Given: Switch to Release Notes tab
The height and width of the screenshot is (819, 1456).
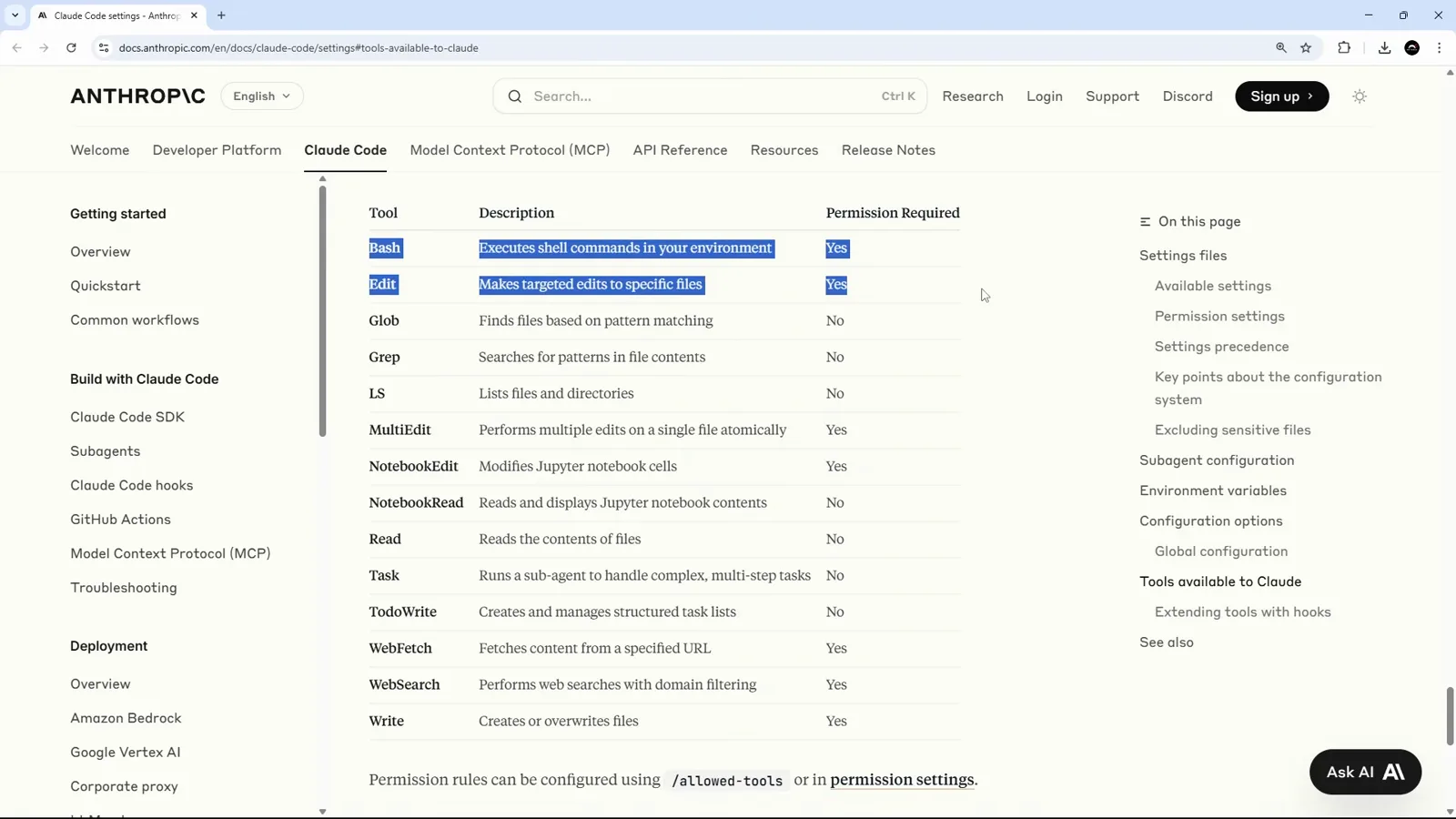Looking at the screenshot, I should pyautogui.click(x=888, y=150).
